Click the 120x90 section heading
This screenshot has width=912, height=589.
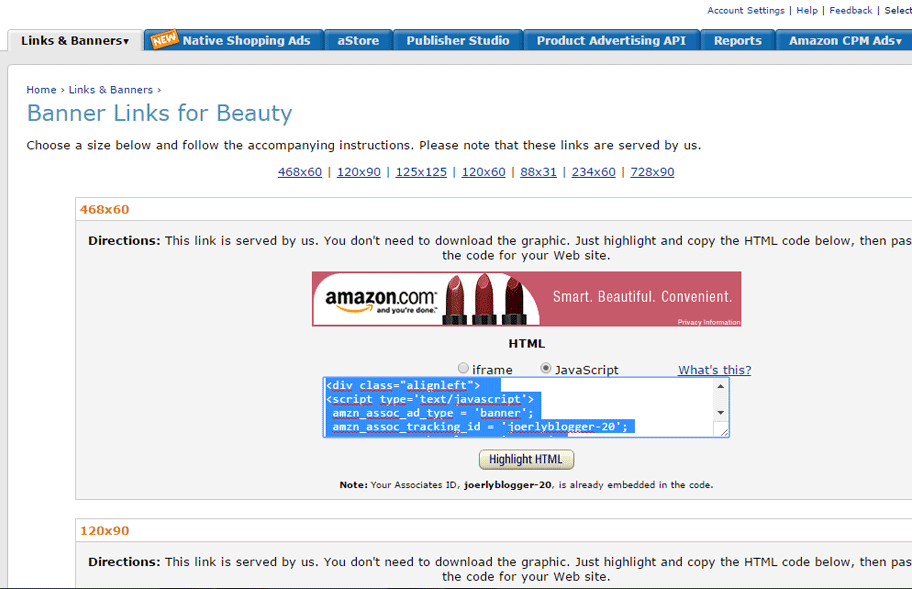point(105,531)
